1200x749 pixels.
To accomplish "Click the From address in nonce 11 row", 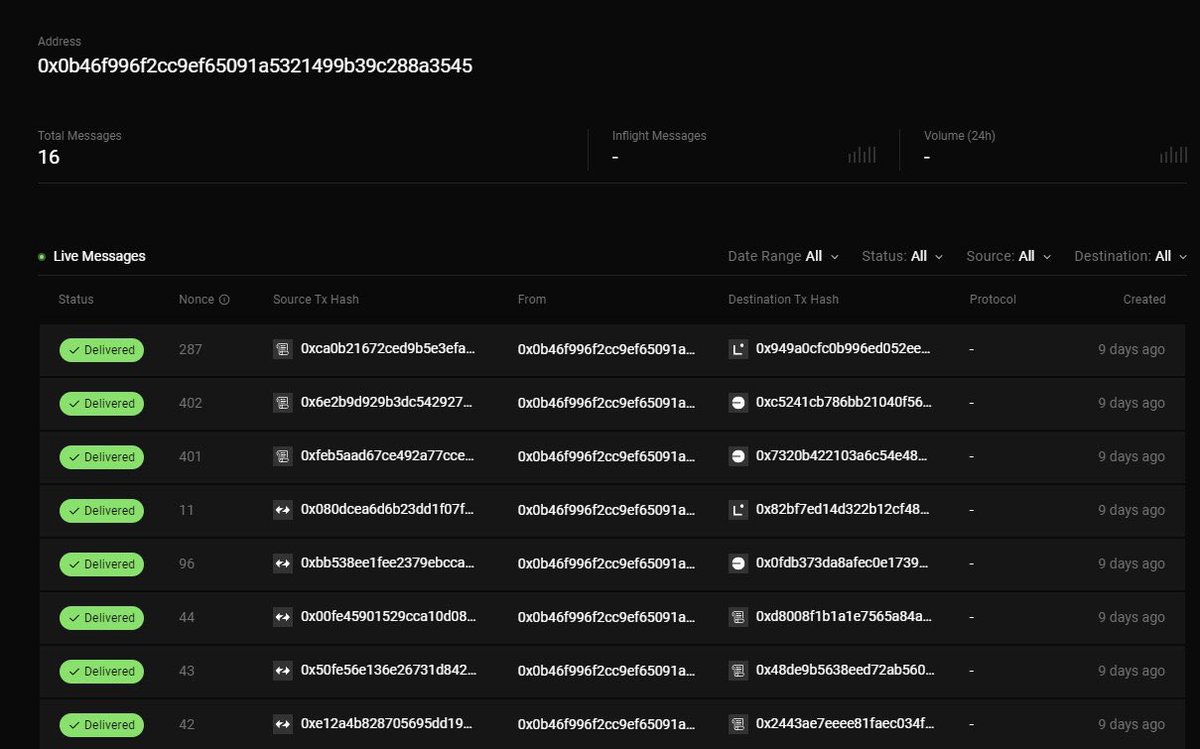I will 606,511.
